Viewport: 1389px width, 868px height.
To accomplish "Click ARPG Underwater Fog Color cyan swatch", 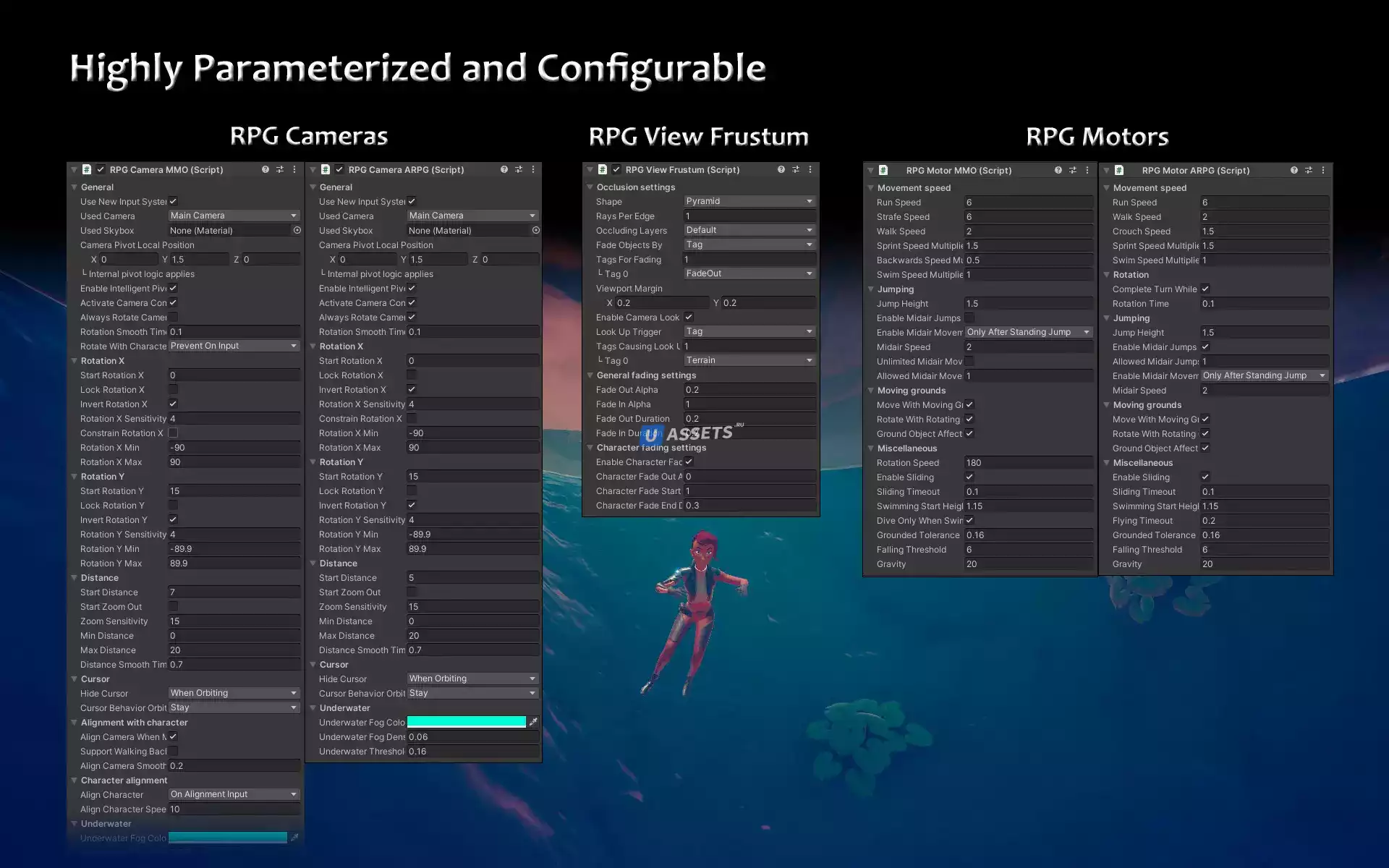I will point(467,722).
